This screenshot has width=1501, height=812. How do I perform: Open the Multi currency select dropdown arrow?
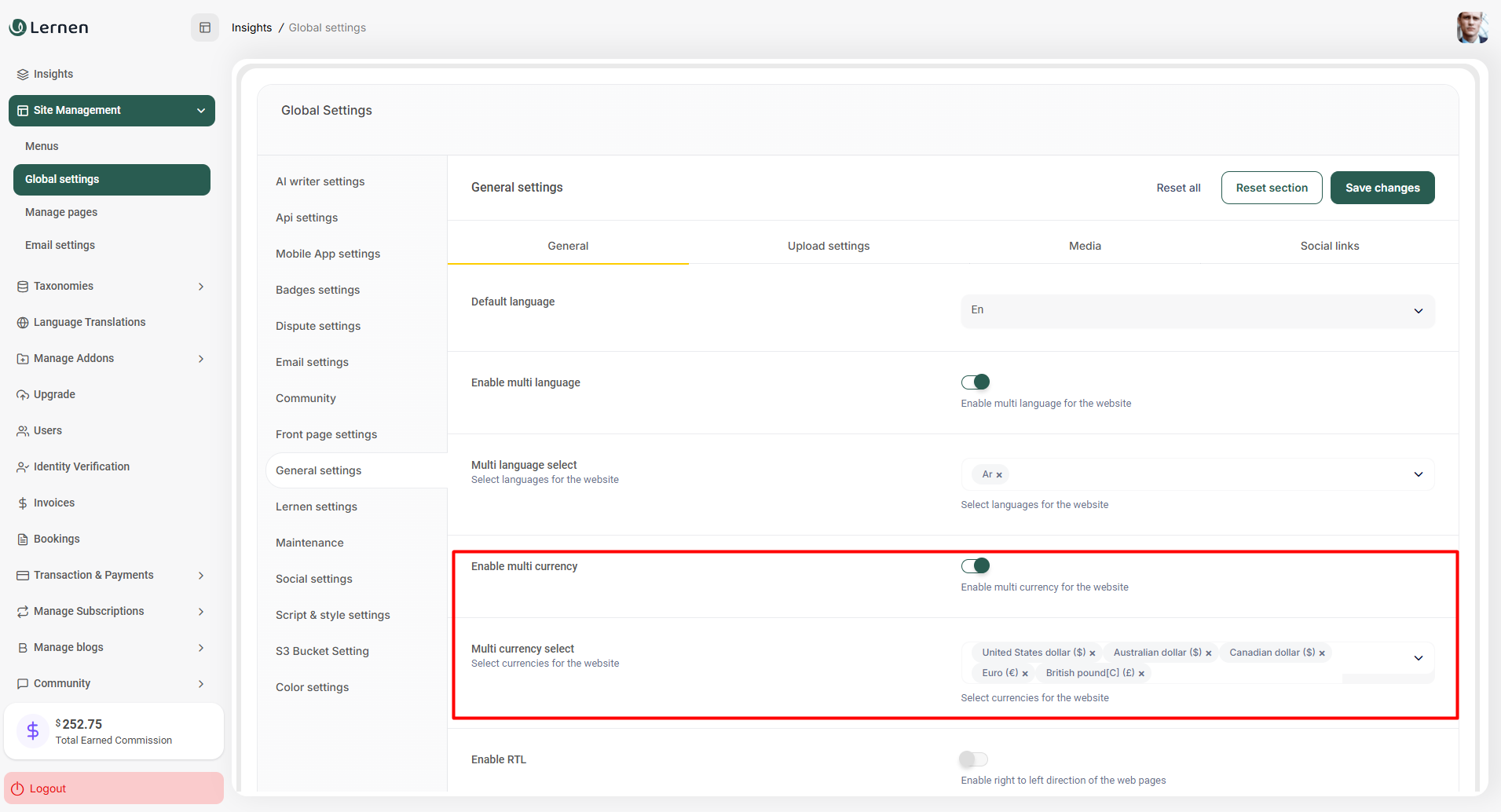(x=1418, y=658)
